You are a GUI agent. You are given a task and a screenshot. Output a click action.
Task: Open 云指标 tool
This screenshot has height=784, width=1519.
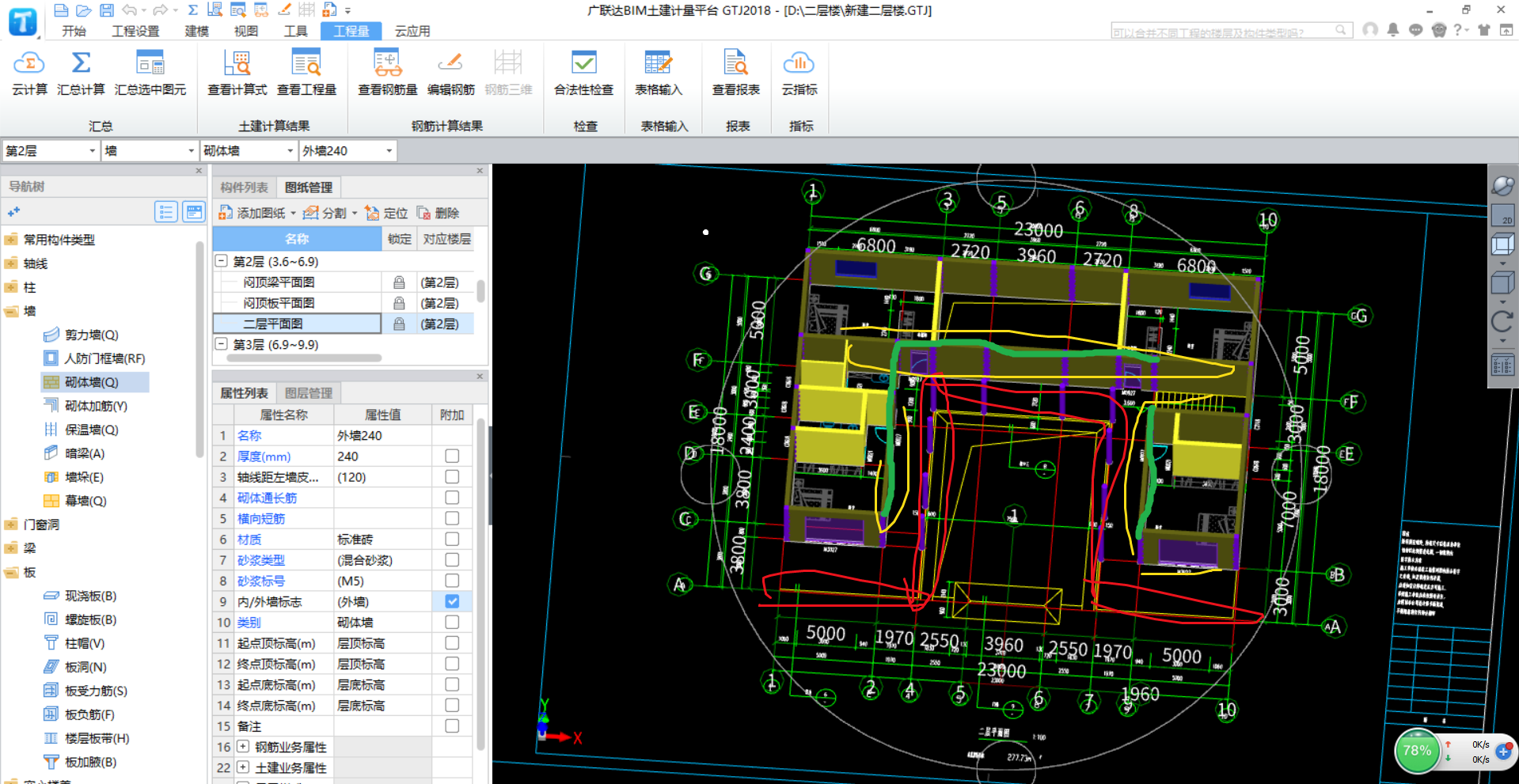[799, 73]
